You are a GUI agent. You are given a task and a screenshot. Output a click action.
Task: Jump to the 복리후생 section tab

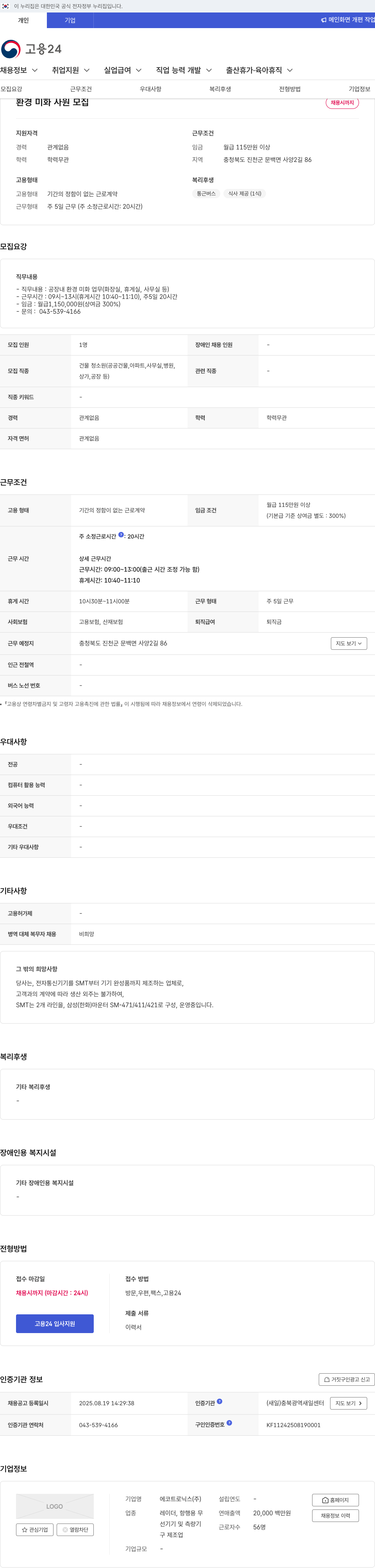[x=220, y=89]
